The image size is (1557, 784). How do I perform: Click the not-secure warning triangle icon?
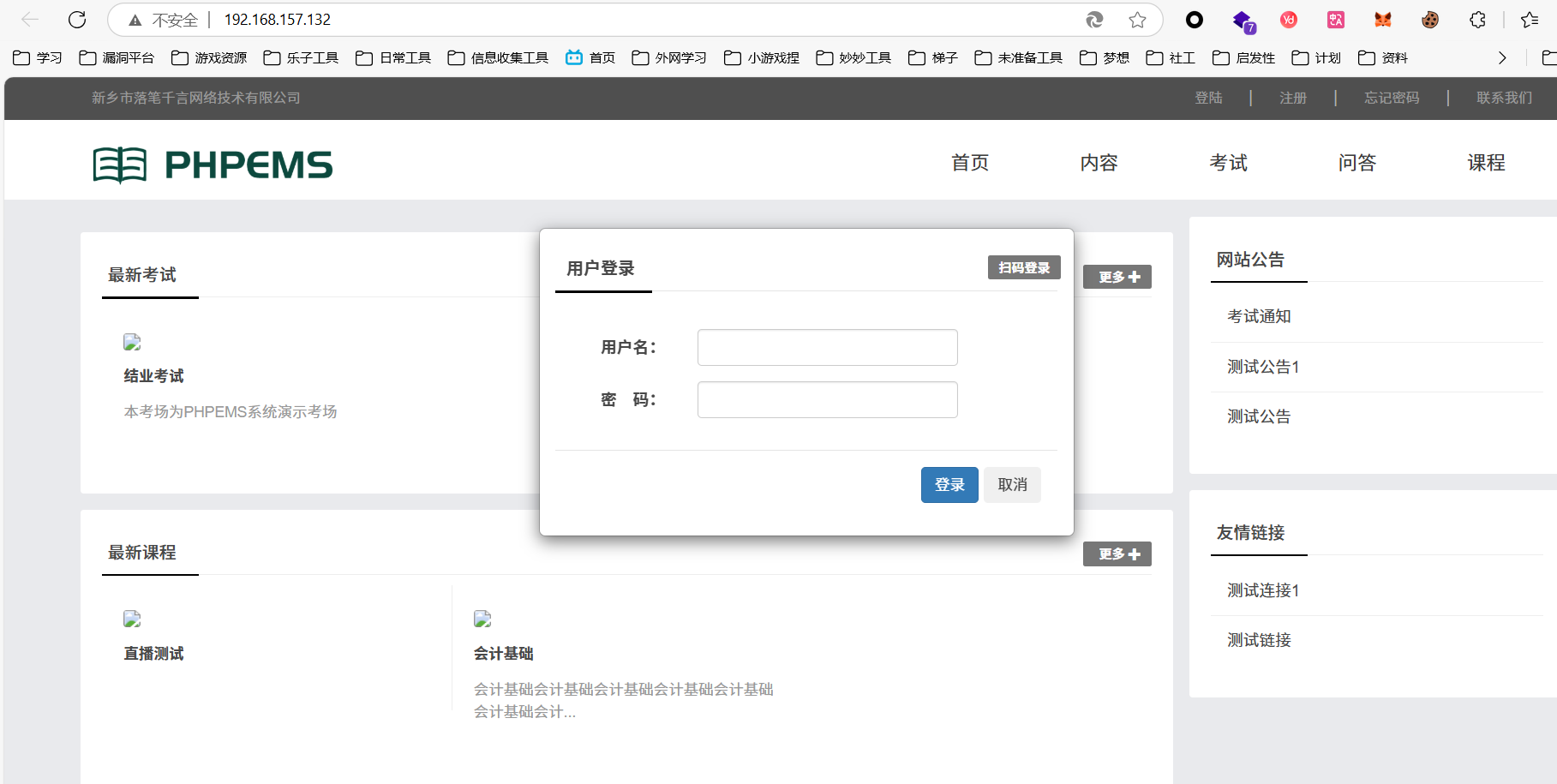135,20
